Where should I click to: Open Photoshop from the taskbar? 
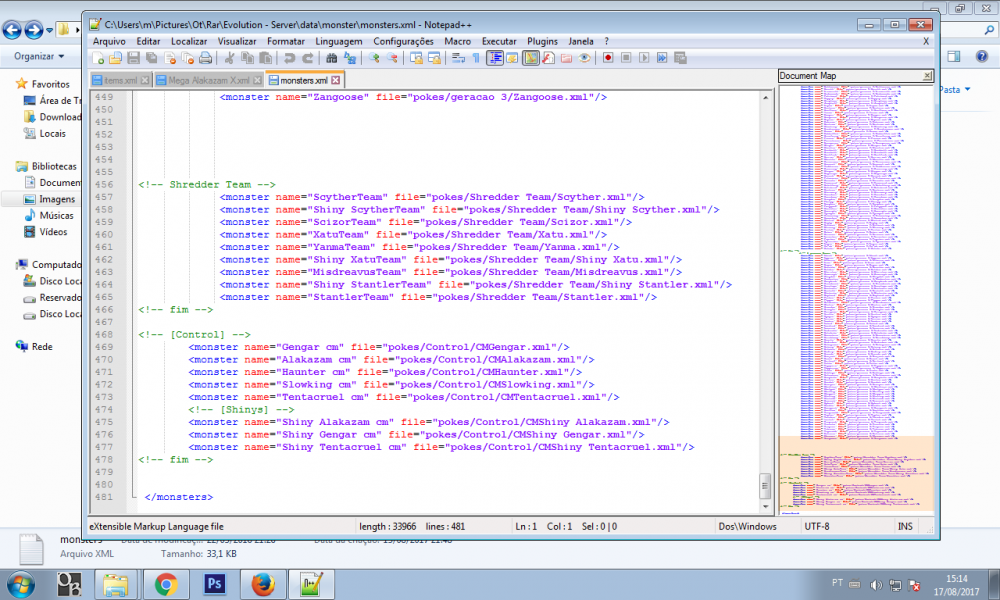214,584
